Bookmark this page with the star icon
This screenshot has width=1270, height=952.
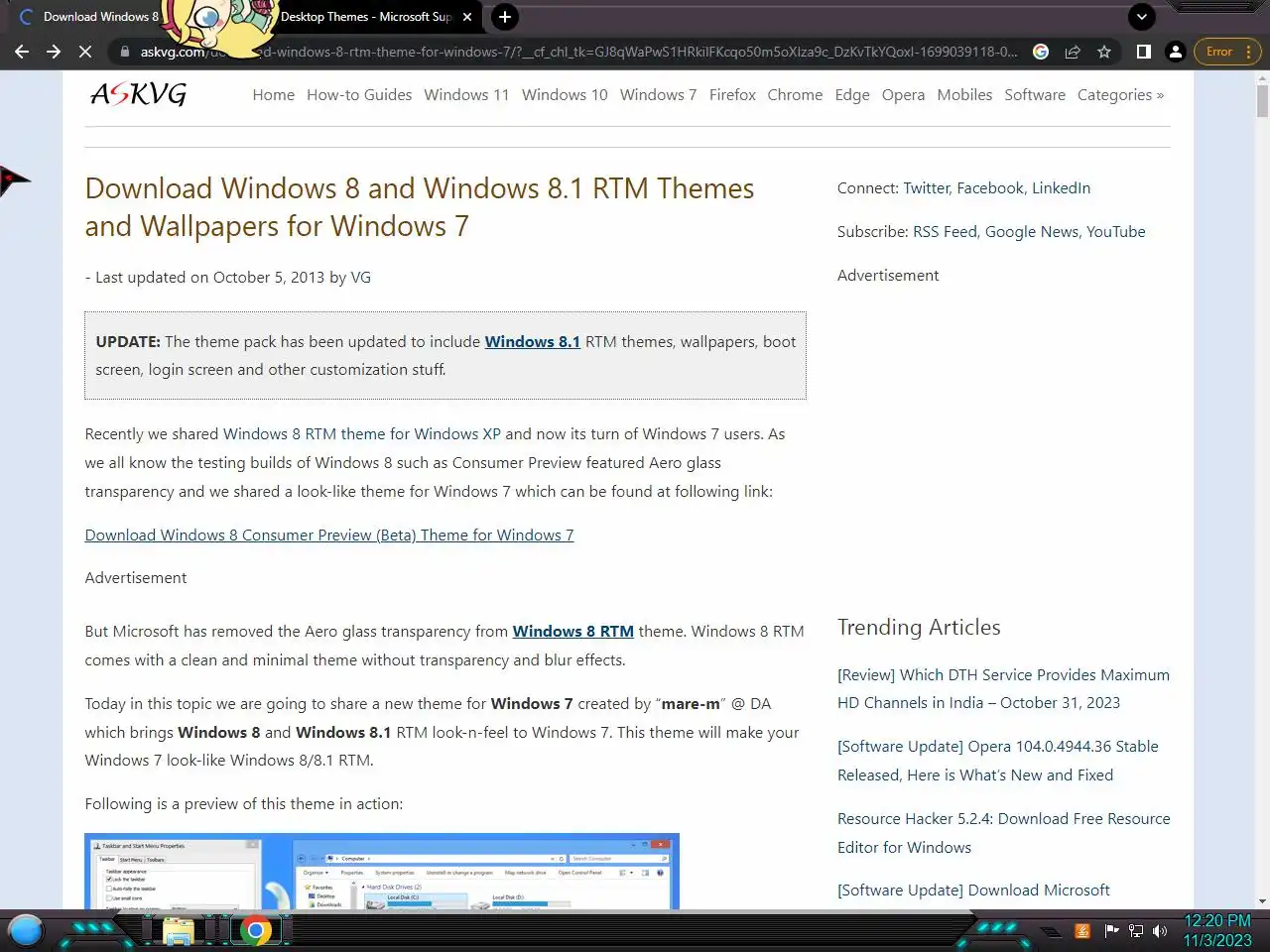(1104, 52)
